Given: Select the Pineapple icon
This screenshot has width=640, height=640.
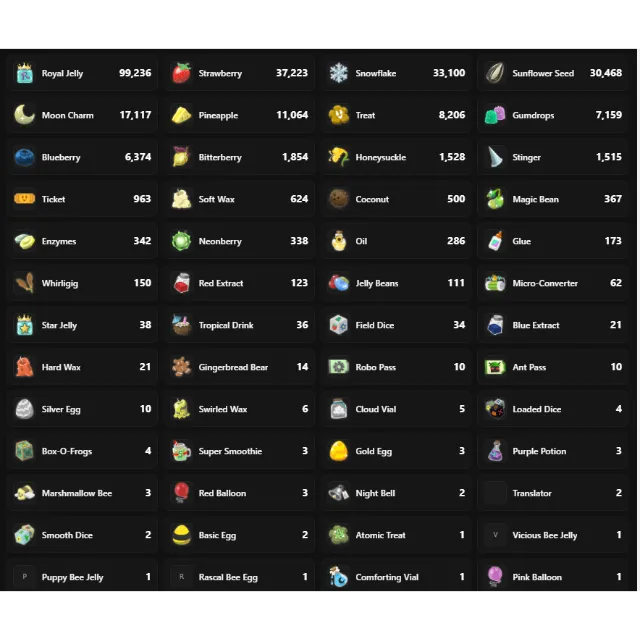Looking at the screenshot, I should click(x=181, y=115).
